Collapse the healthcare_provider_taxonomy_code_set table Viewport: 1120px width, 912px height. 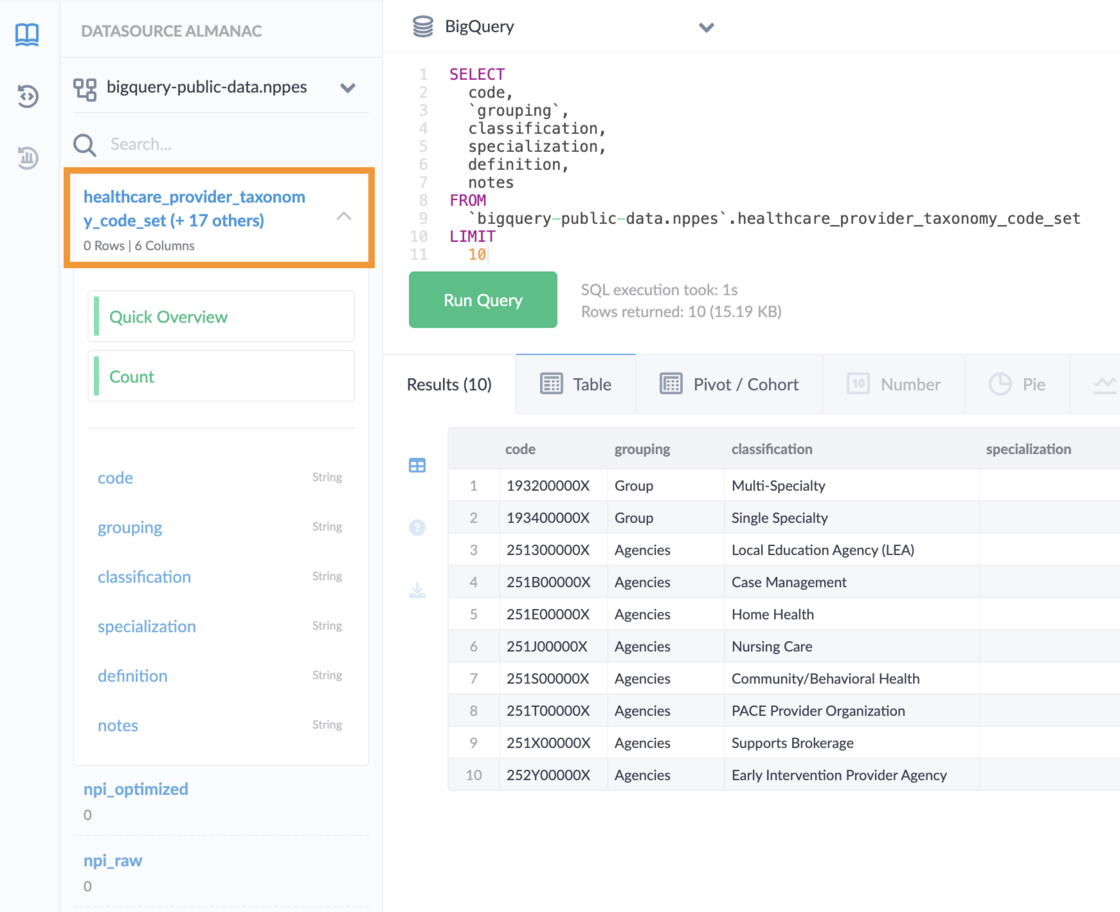coord(344,216)
